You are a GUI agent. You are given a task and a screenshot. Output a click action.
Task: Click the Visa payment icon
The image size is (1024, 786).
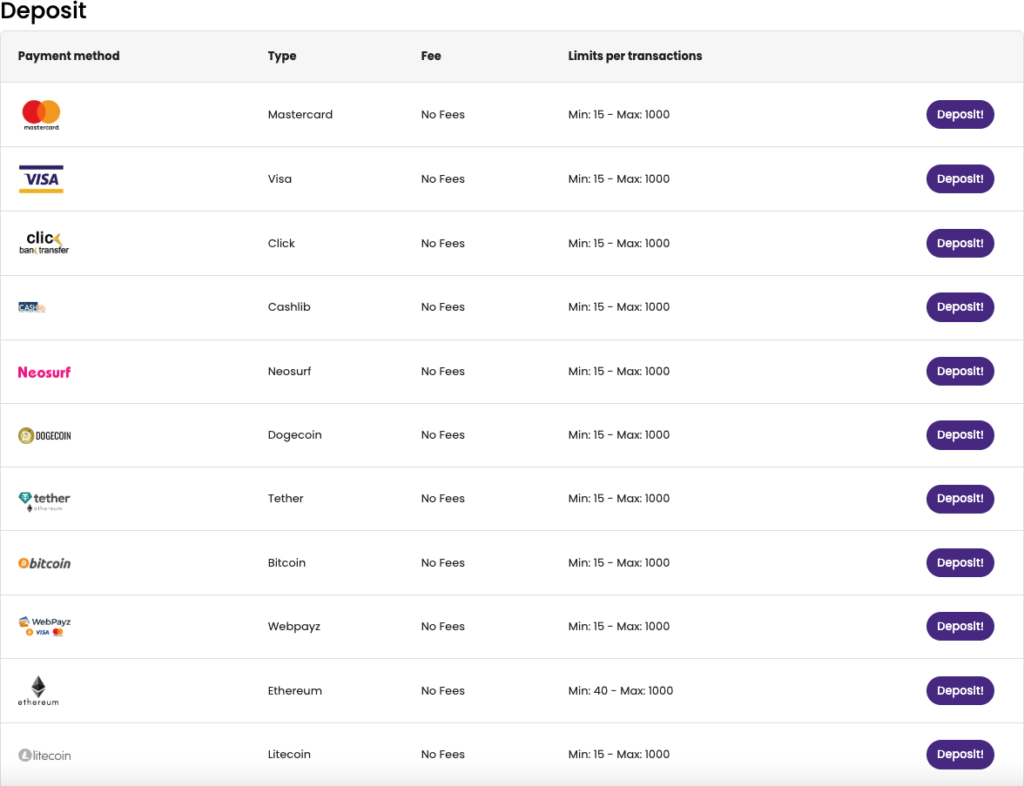(x=40, y=179)
